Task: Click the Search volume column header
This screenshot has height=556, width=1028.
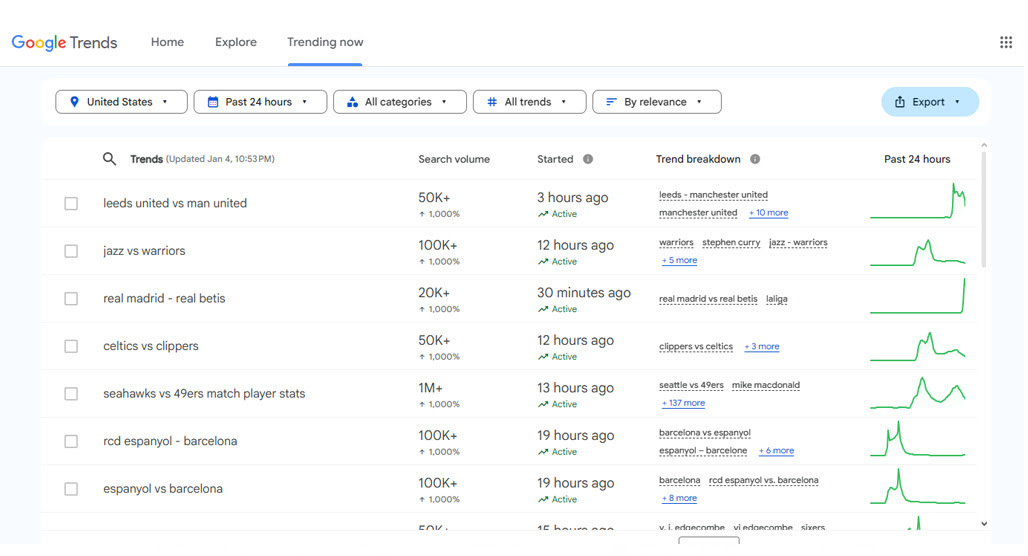Action: click(x=454, y=159)
